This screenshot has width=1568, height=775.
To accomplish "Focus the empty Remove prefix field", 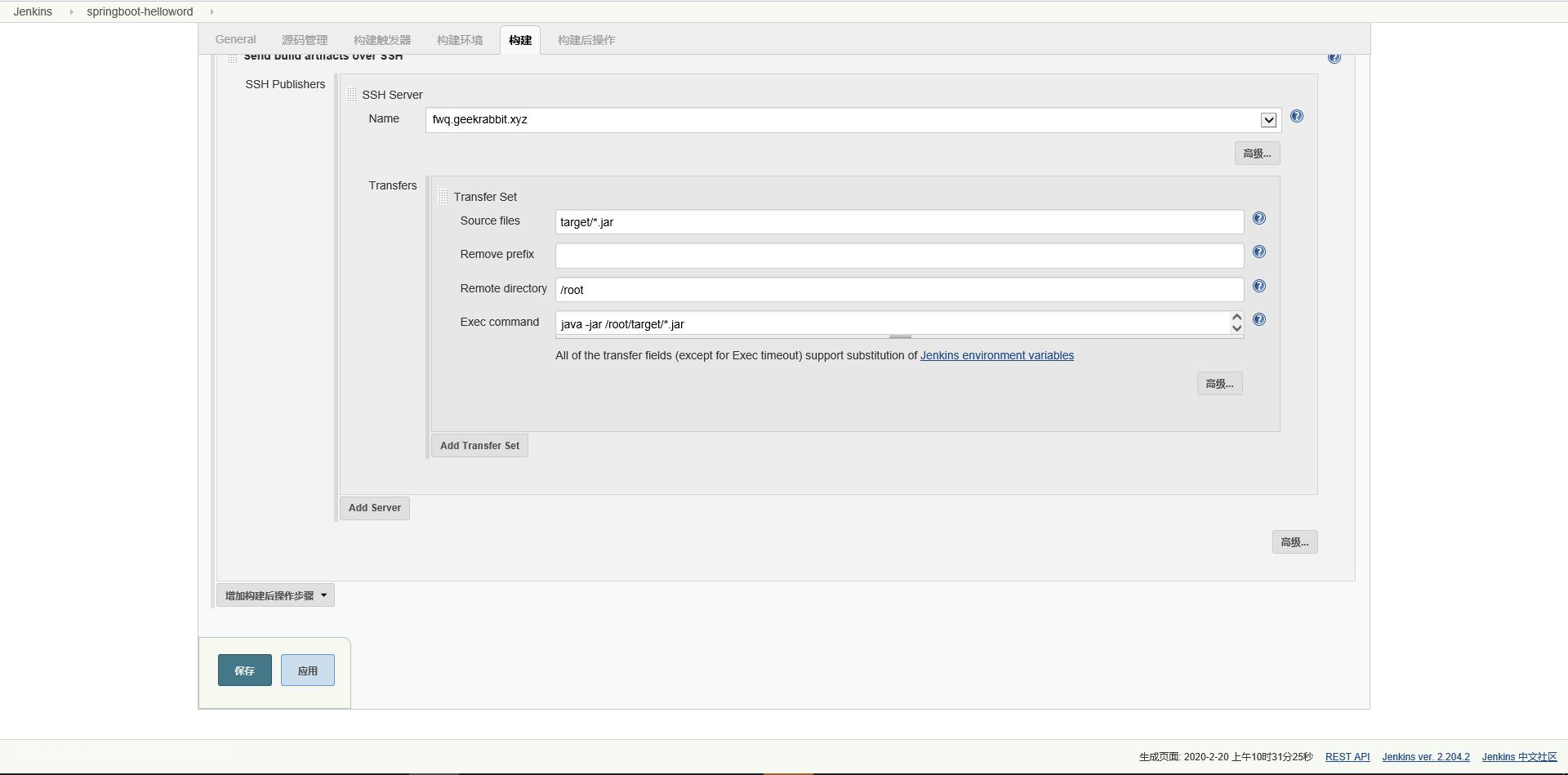I will tap(899, 256).
